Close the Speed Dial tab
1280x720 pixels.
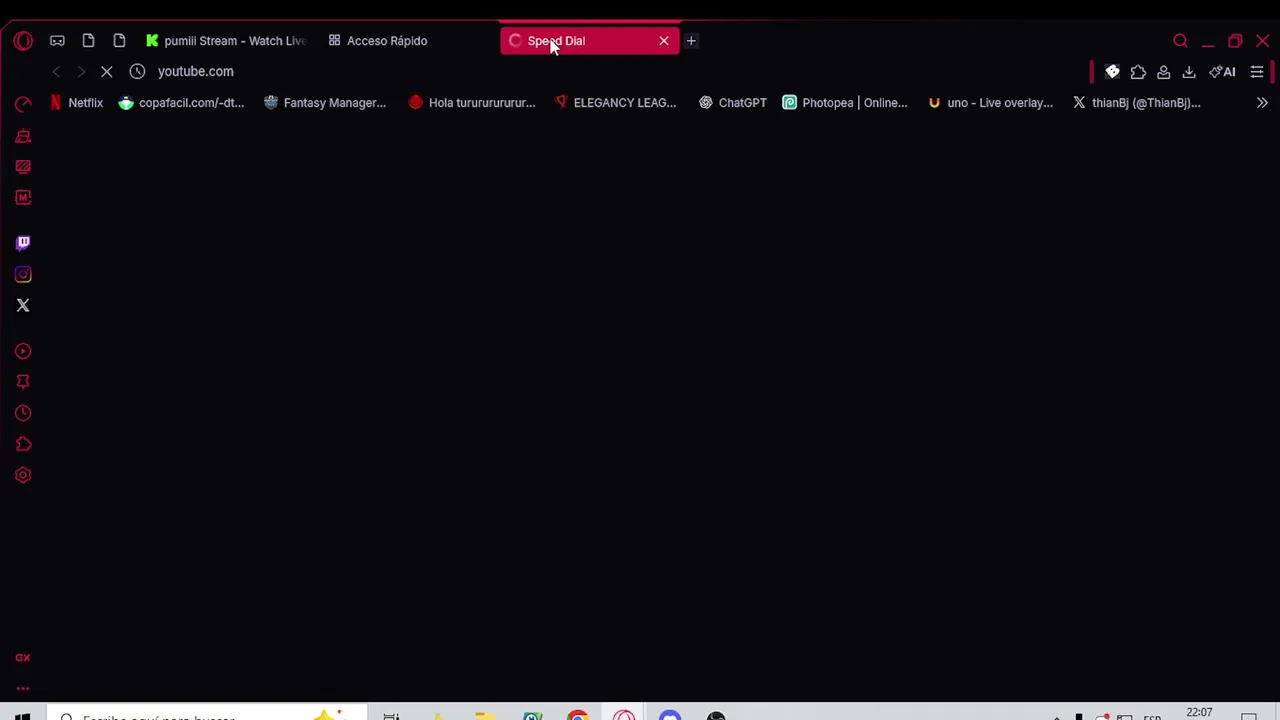pyautogui.click(x=664, y=41)
